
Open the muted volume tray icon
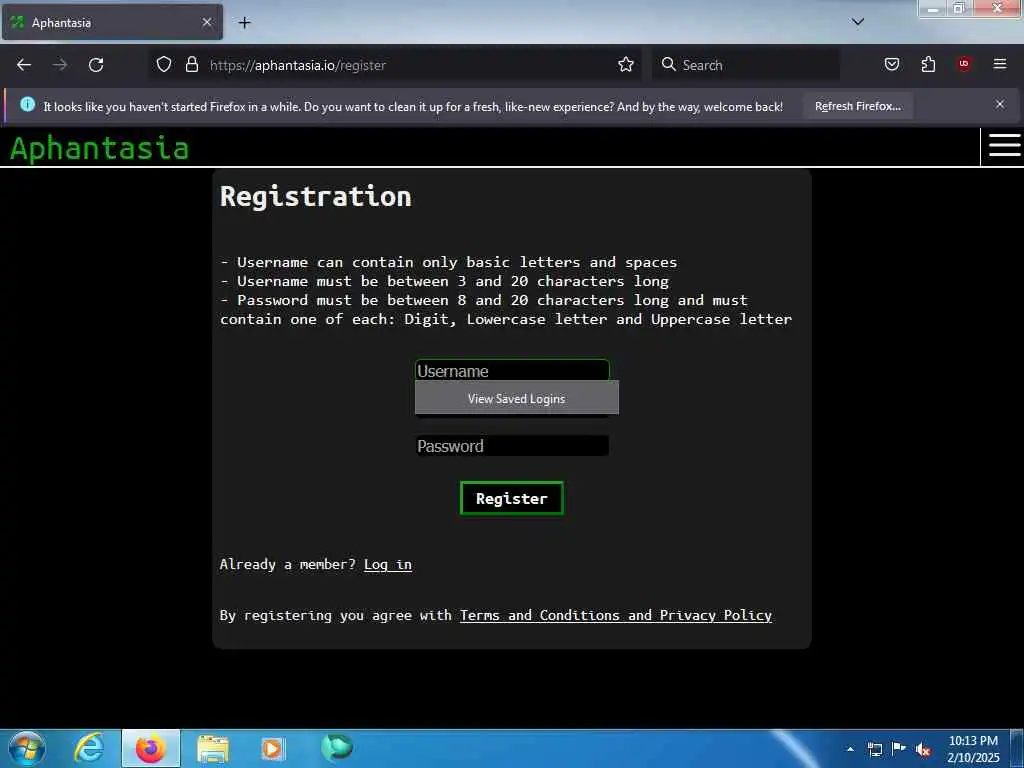click(x=923, y=750)
